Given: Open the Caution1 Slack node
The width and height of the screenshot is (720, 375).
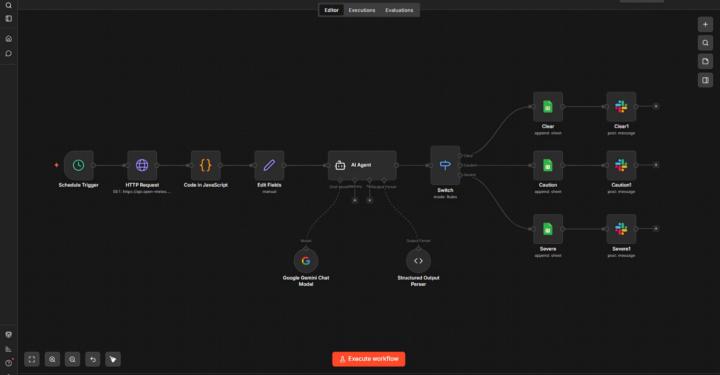Looking at the screenshot, I should click(x=621, y=165).
